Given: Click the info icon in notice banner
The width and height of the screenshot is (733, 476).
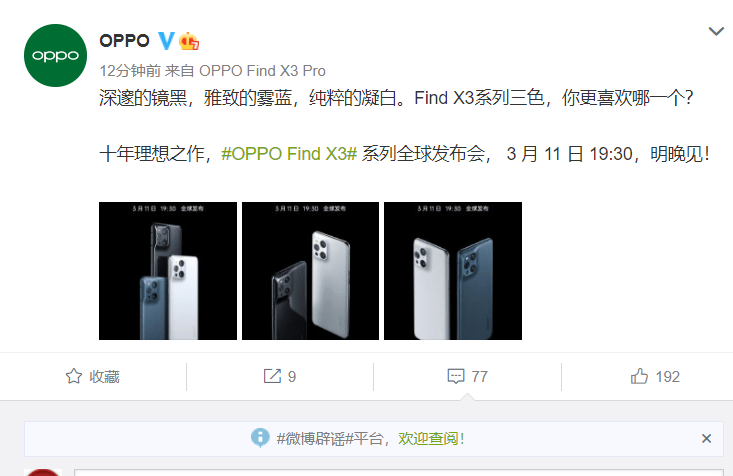Looking at the screenshot, I should 260,438.
